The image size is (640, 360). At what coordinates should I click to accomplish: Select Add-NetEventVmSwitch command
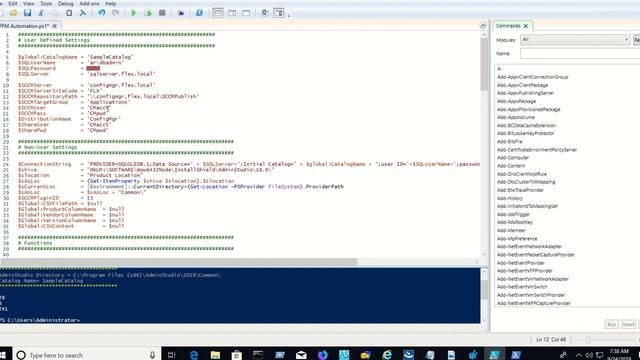coord(522,287)
